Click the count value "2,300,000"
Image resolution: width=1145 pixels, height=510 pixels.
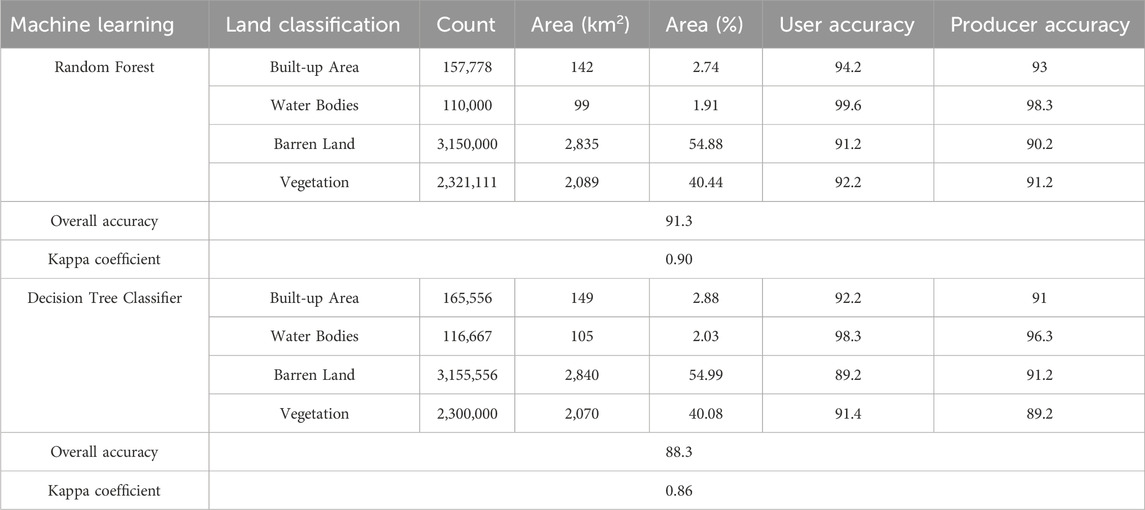467,414
